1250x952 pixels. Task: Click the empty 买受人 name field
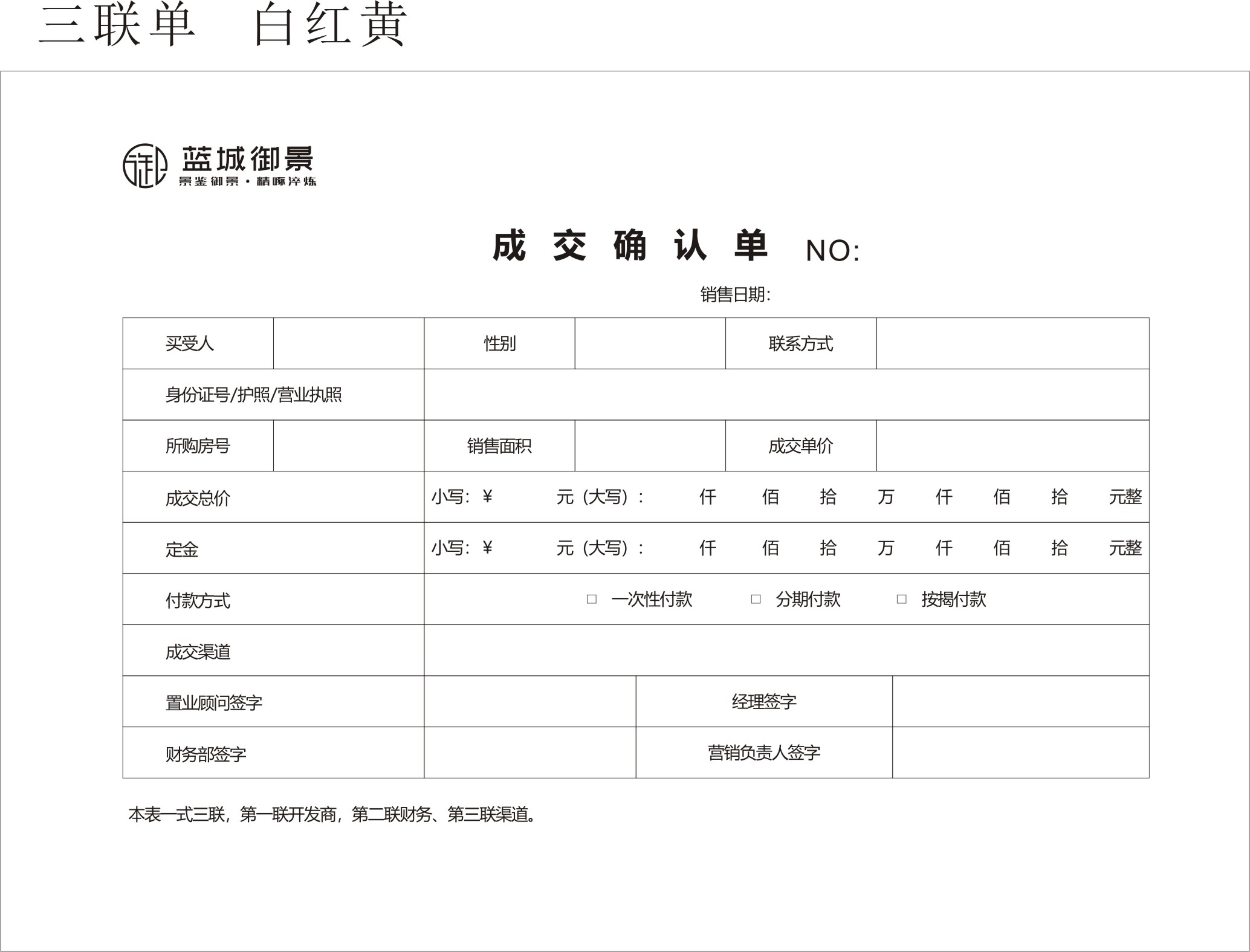point(349,343)
